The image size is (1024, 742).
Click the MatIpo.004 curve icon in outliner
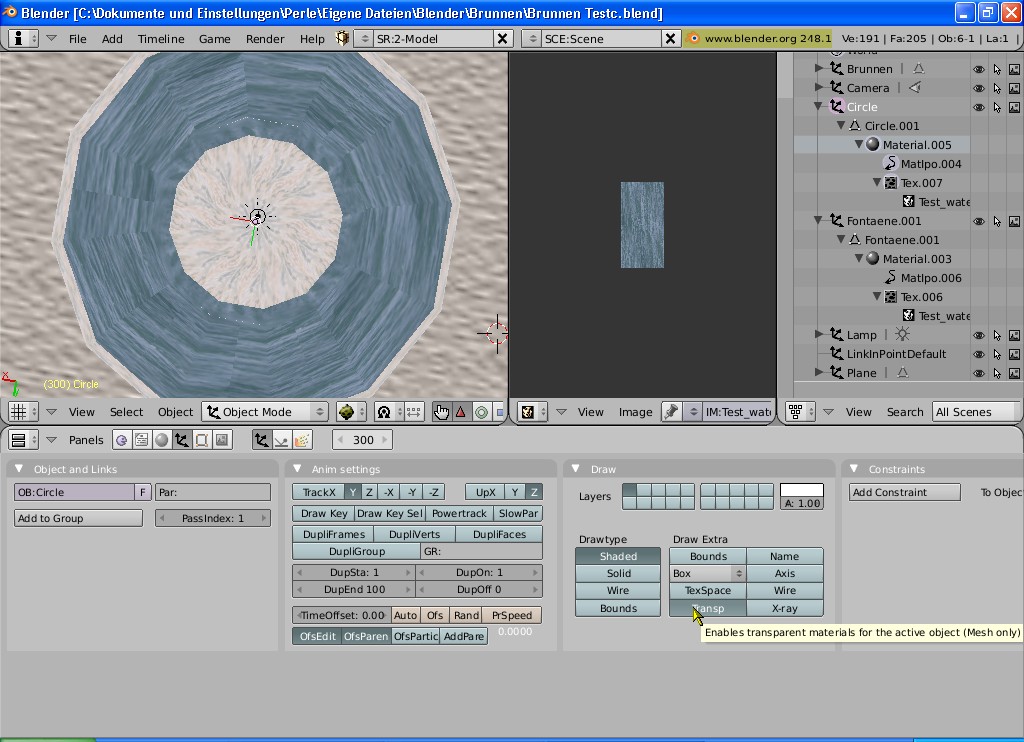pos(890,163)
